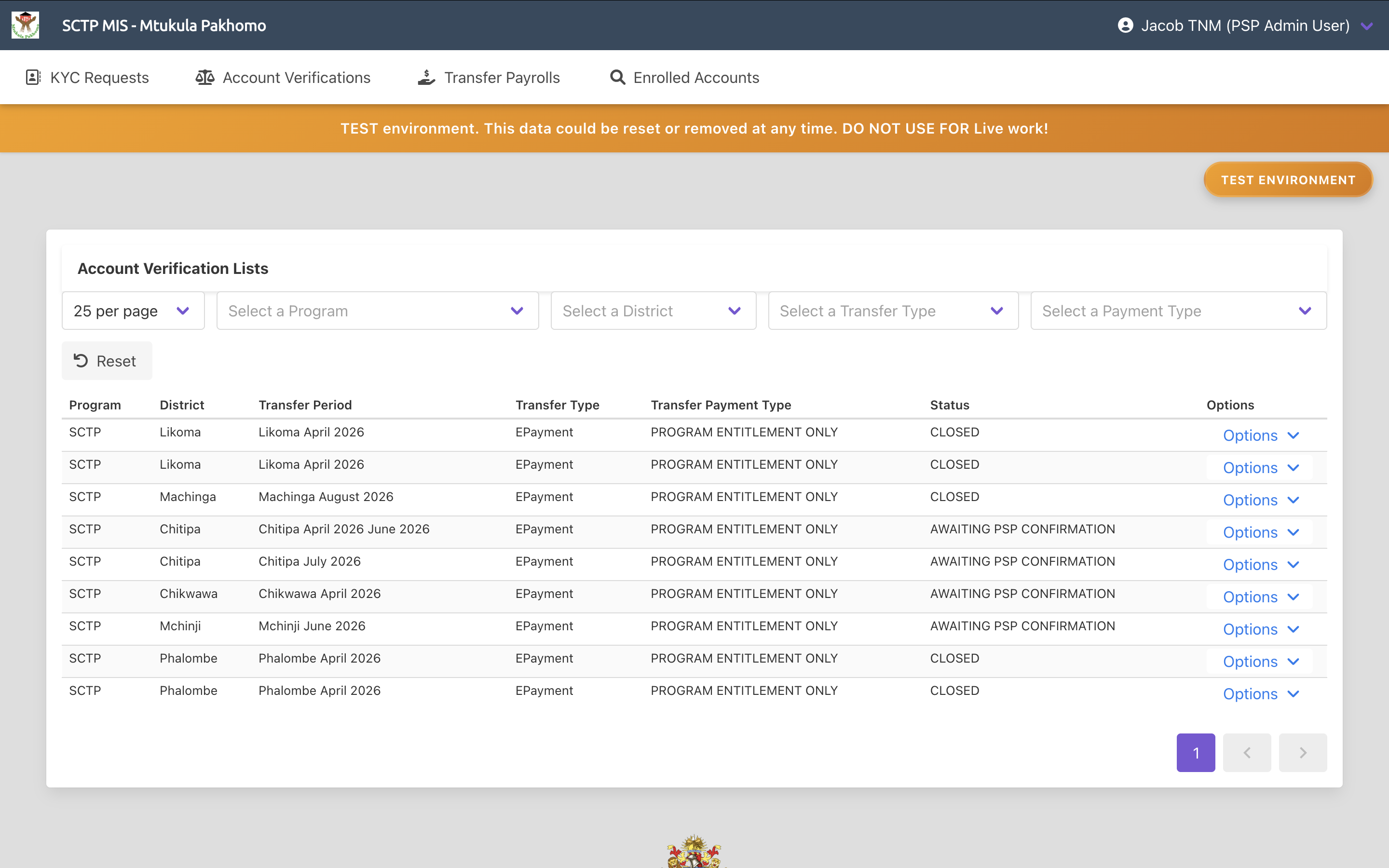Click the balance scale Account Verifications icon
Screen dimensions: 1389x868
coord(205,77)
